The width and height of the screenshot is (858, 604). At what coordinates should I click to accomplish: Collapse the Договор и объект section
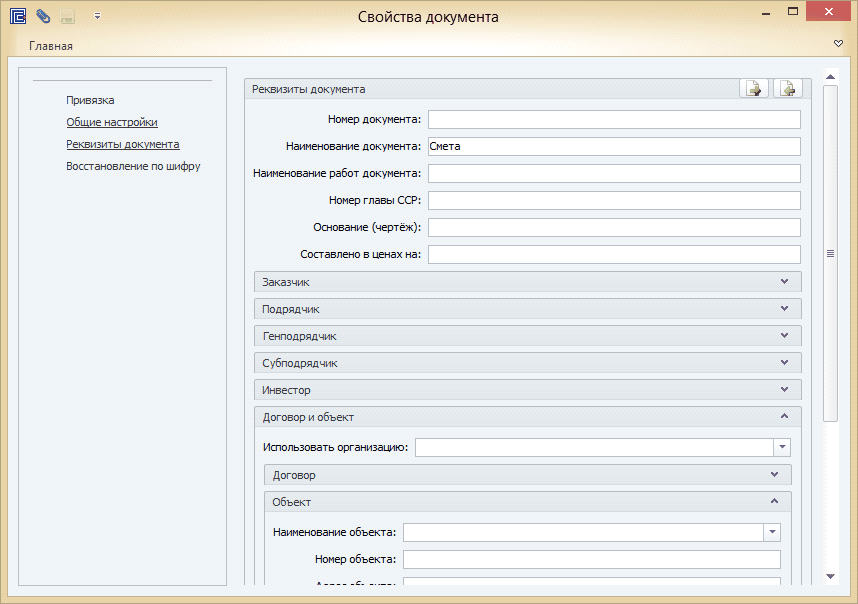click(784, 417)
